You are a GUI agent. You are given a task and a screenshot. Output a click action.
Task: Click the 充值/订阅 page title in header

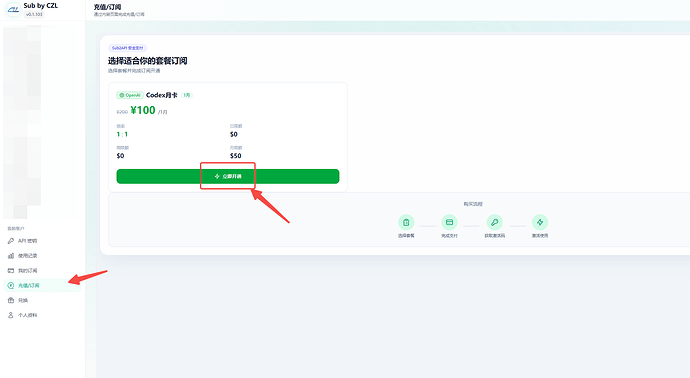pyautogui.click(x=107, y=7)
